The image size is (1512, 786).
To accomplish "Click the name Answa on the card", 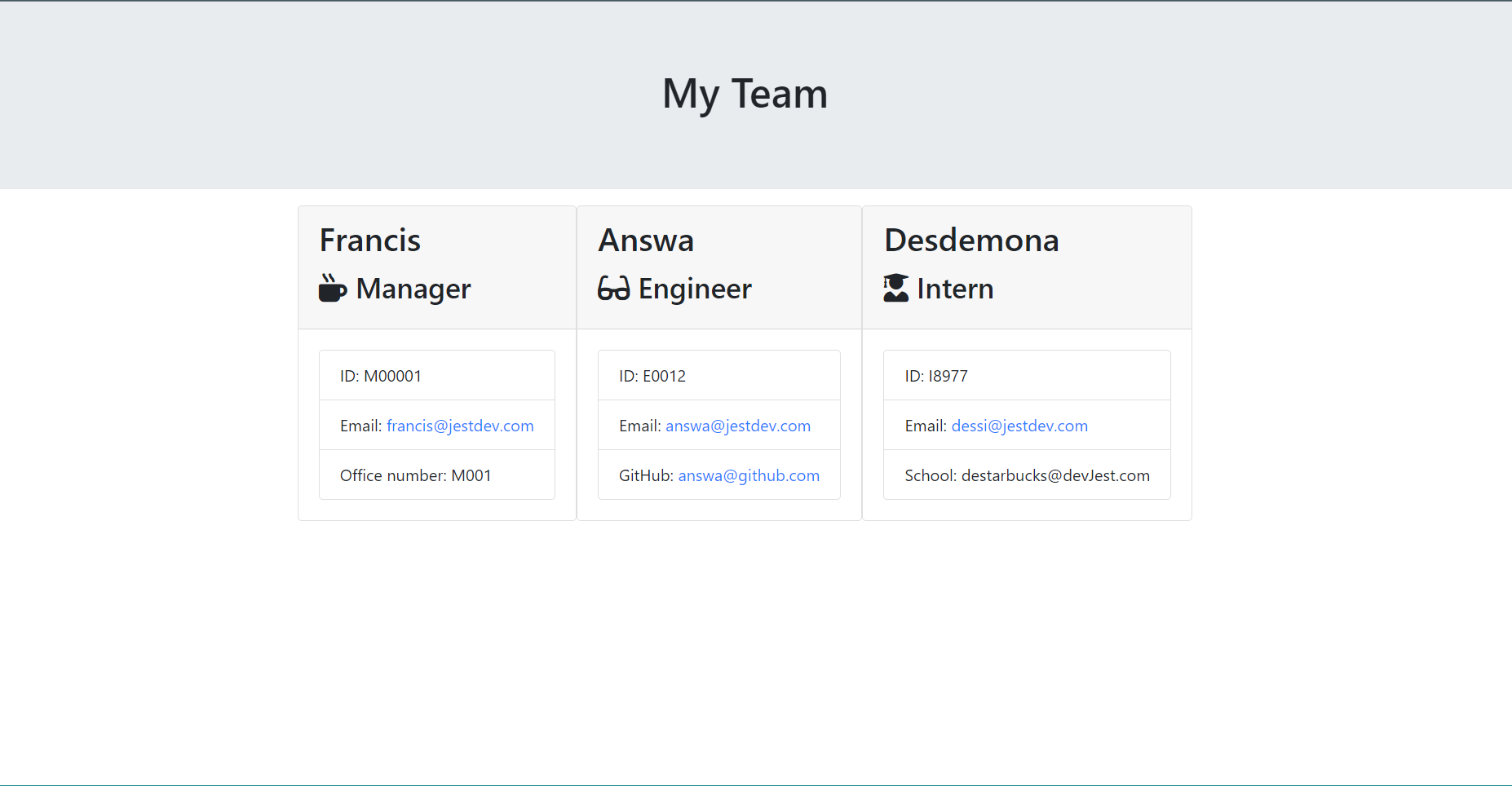I will coord(646,241).
